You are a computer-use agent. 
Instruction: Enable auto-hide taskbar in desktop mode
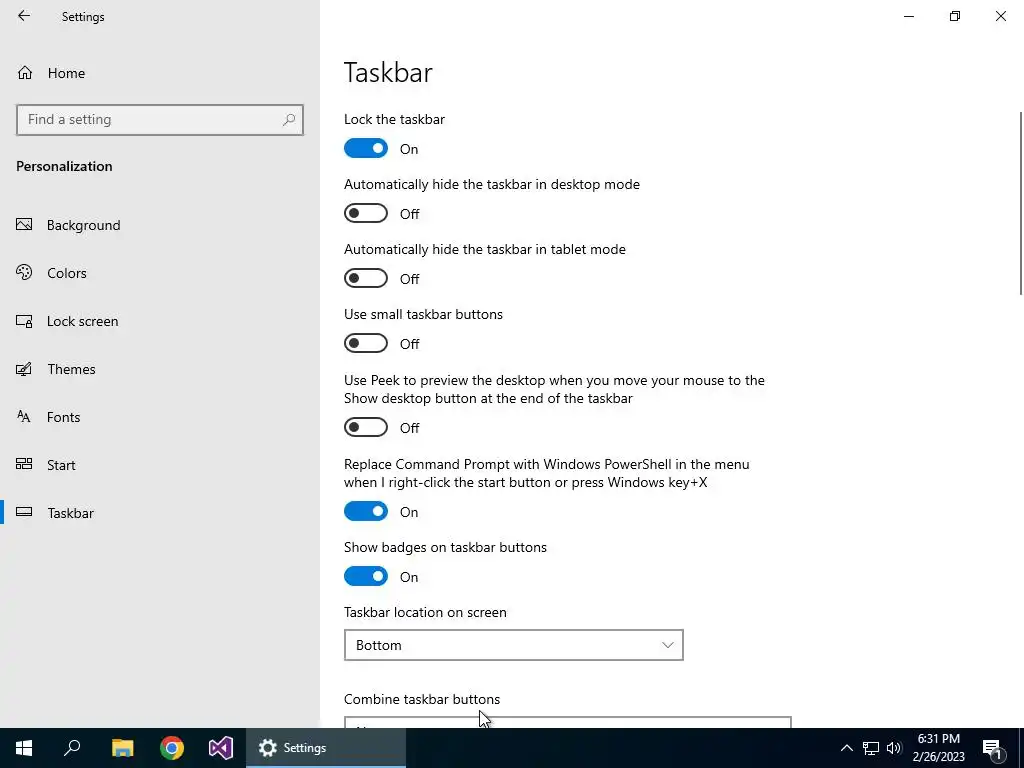366,213
